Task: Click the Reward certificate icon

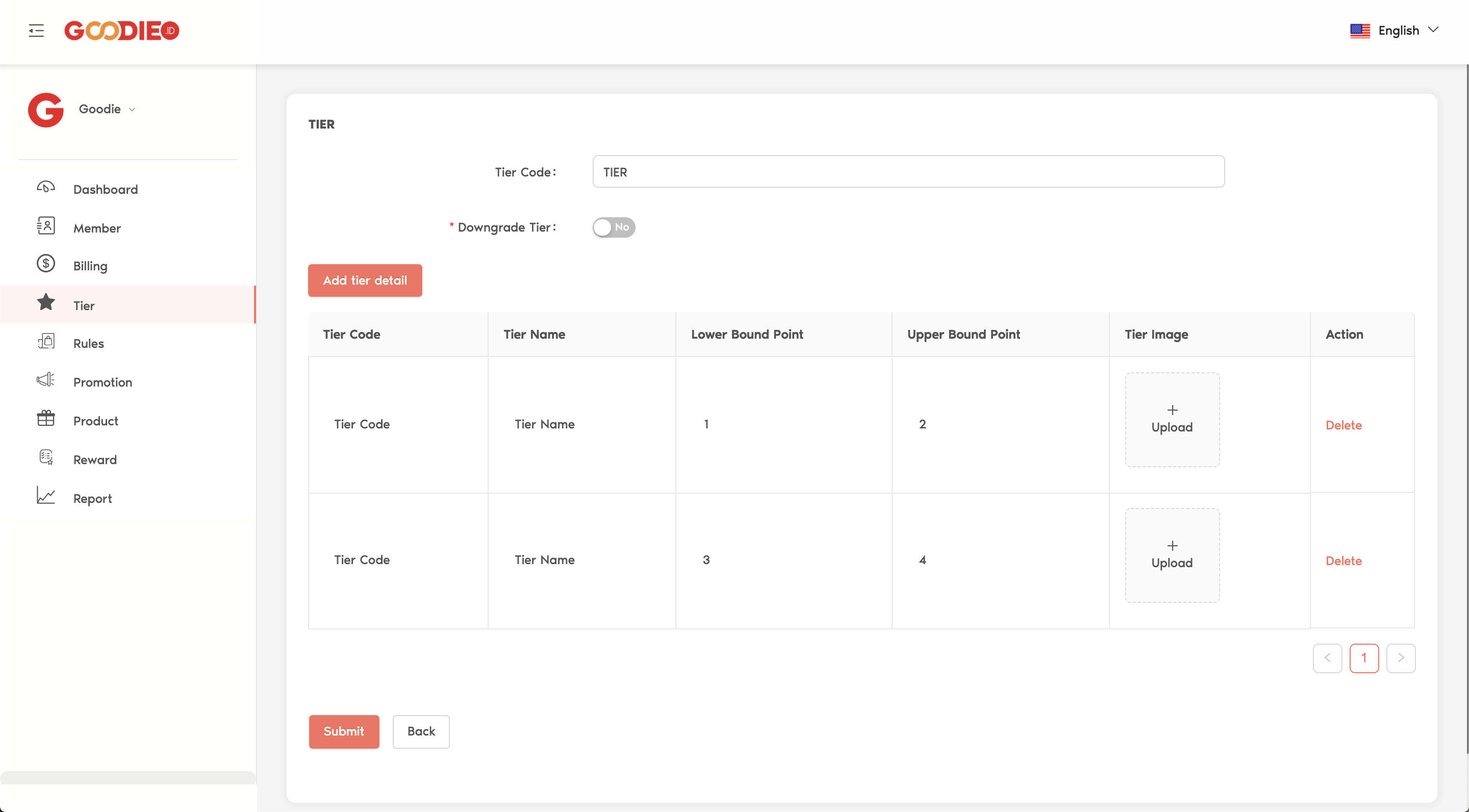Action: (45, 458)
